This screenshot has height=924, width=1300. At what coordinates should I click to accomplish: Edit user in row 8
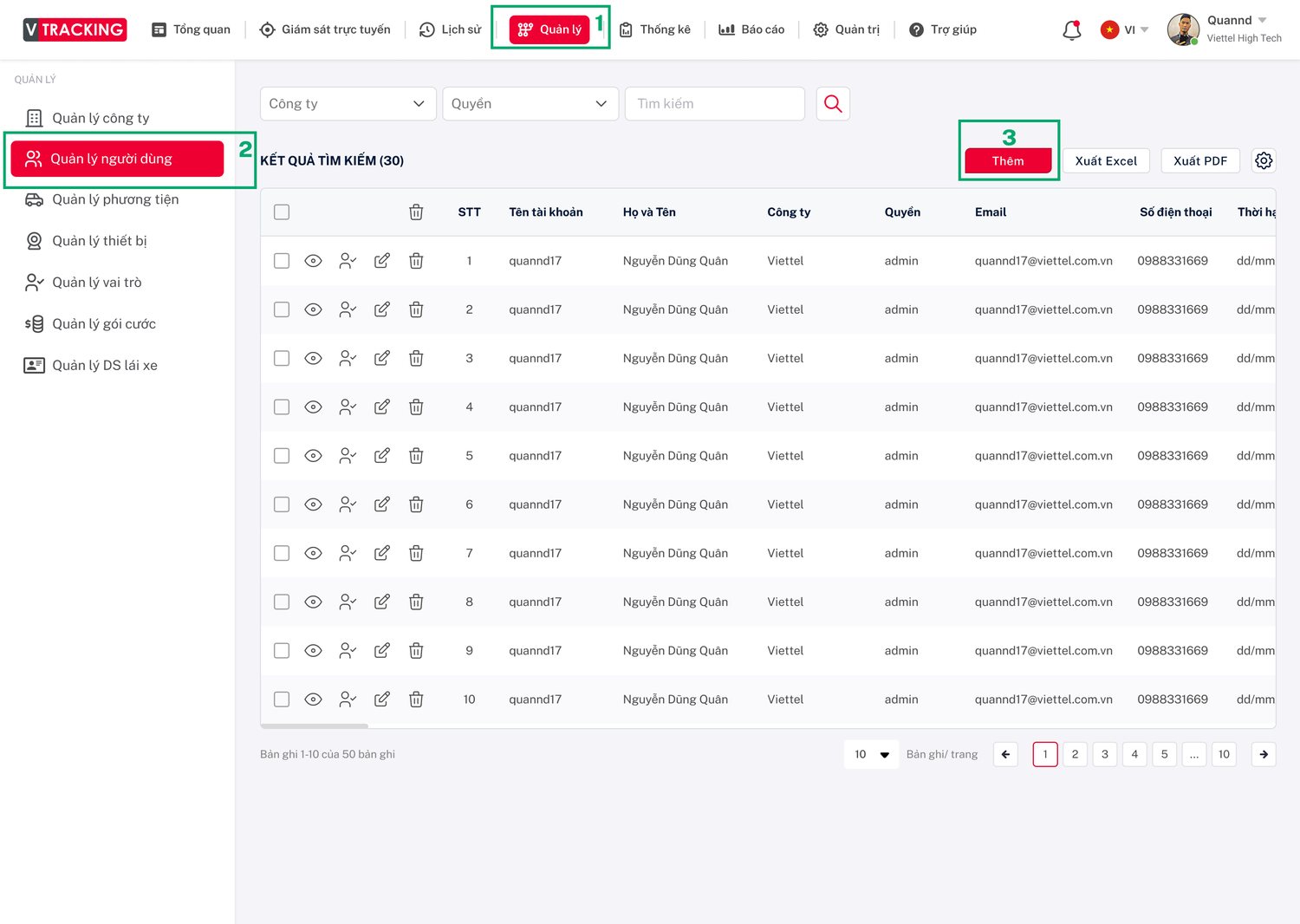pyautogui.click(x=382, y=602)
